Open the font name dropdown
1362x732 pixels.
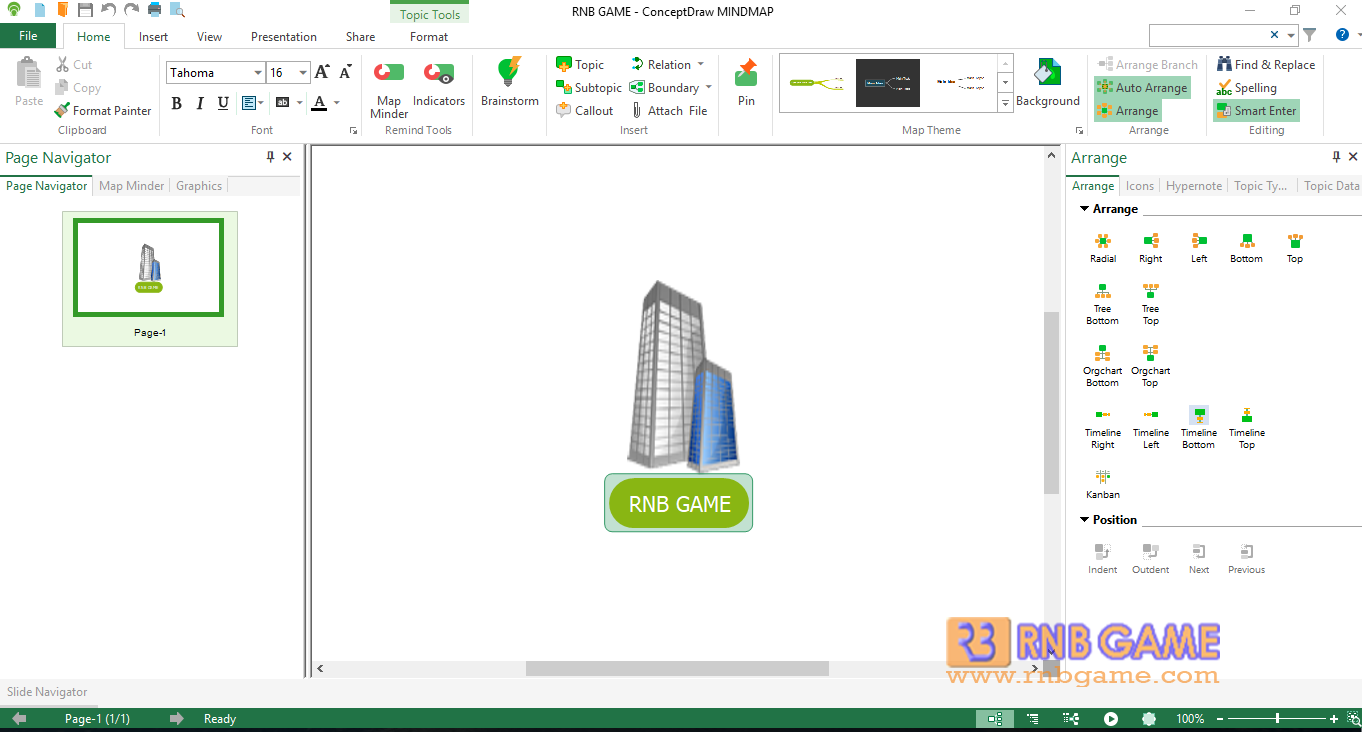tap(258, 73)
